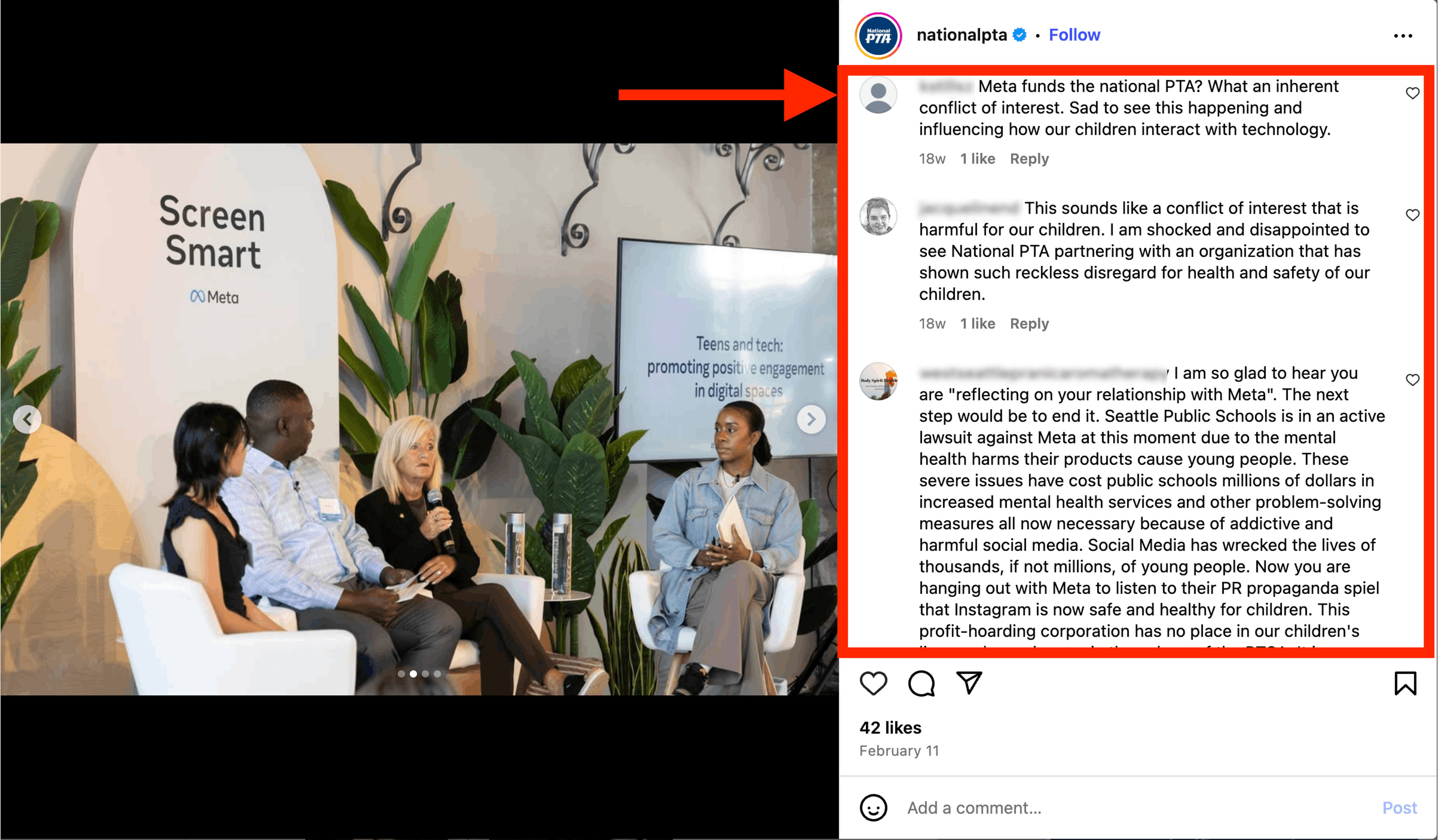Like the 'I am so glad to hear' comment
The height and width of the screenshot is (840, 1438).
pos(1412,380)
